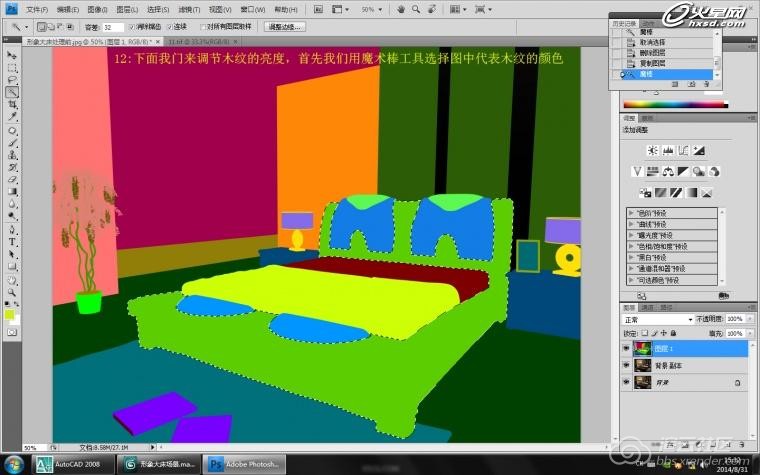Viewport: 760px width, 475px height.
Task: Select the Blur tool
Action: point(12,204)
